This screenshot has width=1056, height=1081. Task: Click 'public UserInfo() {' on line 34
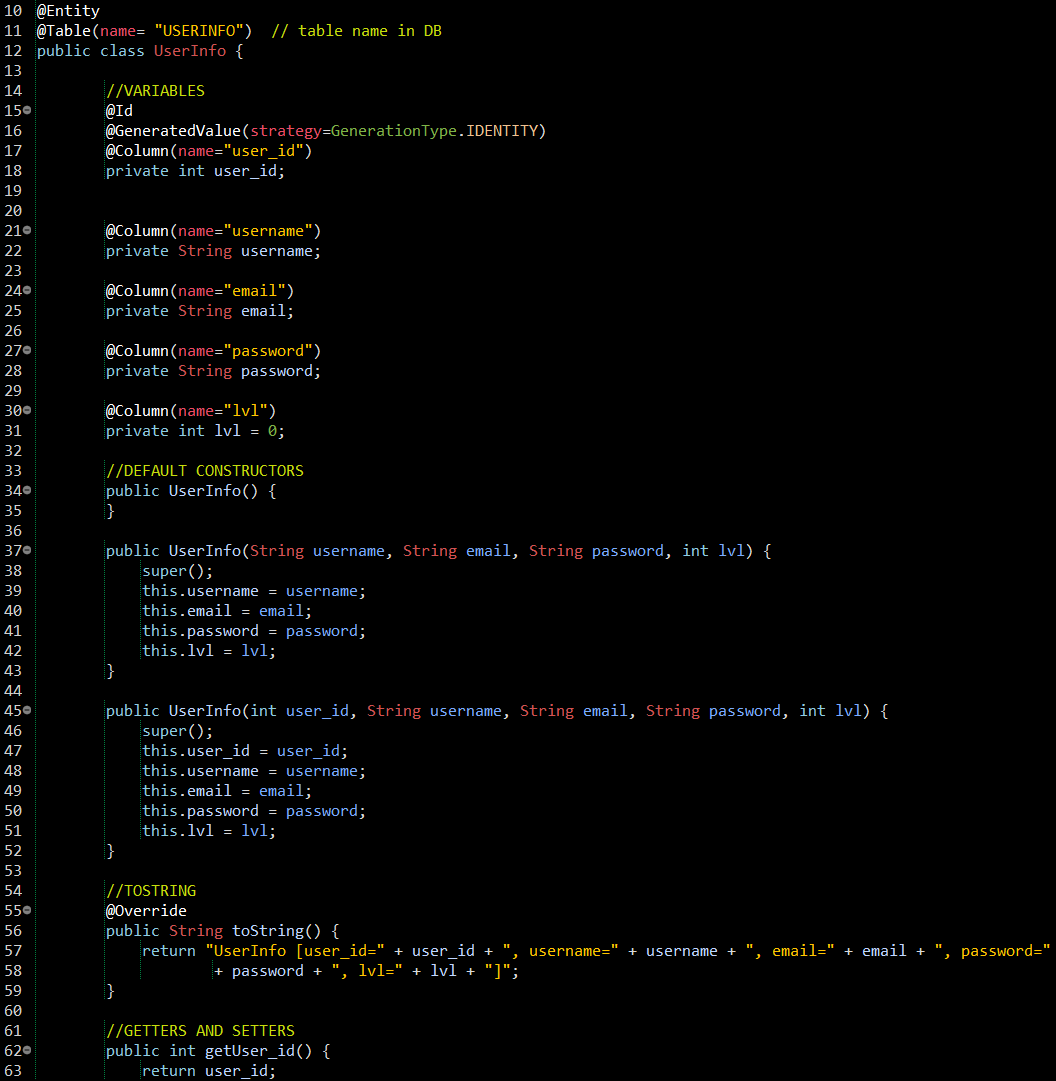[x=191, y=491]
